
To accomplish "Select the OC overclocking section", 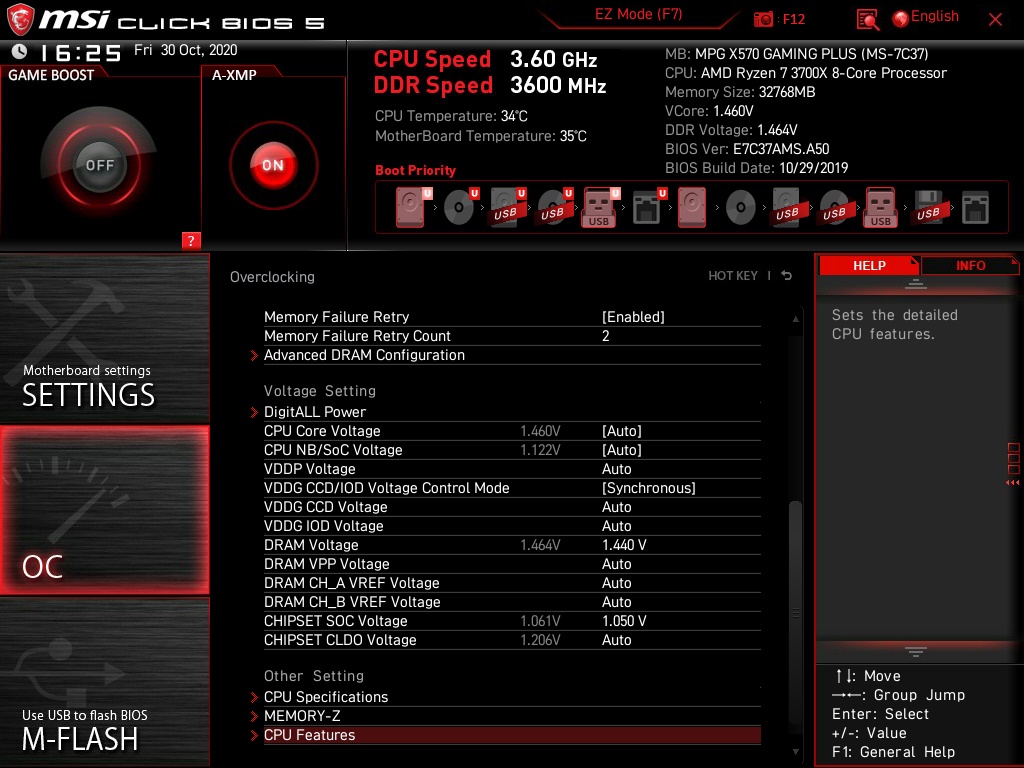I will [104, 510].
